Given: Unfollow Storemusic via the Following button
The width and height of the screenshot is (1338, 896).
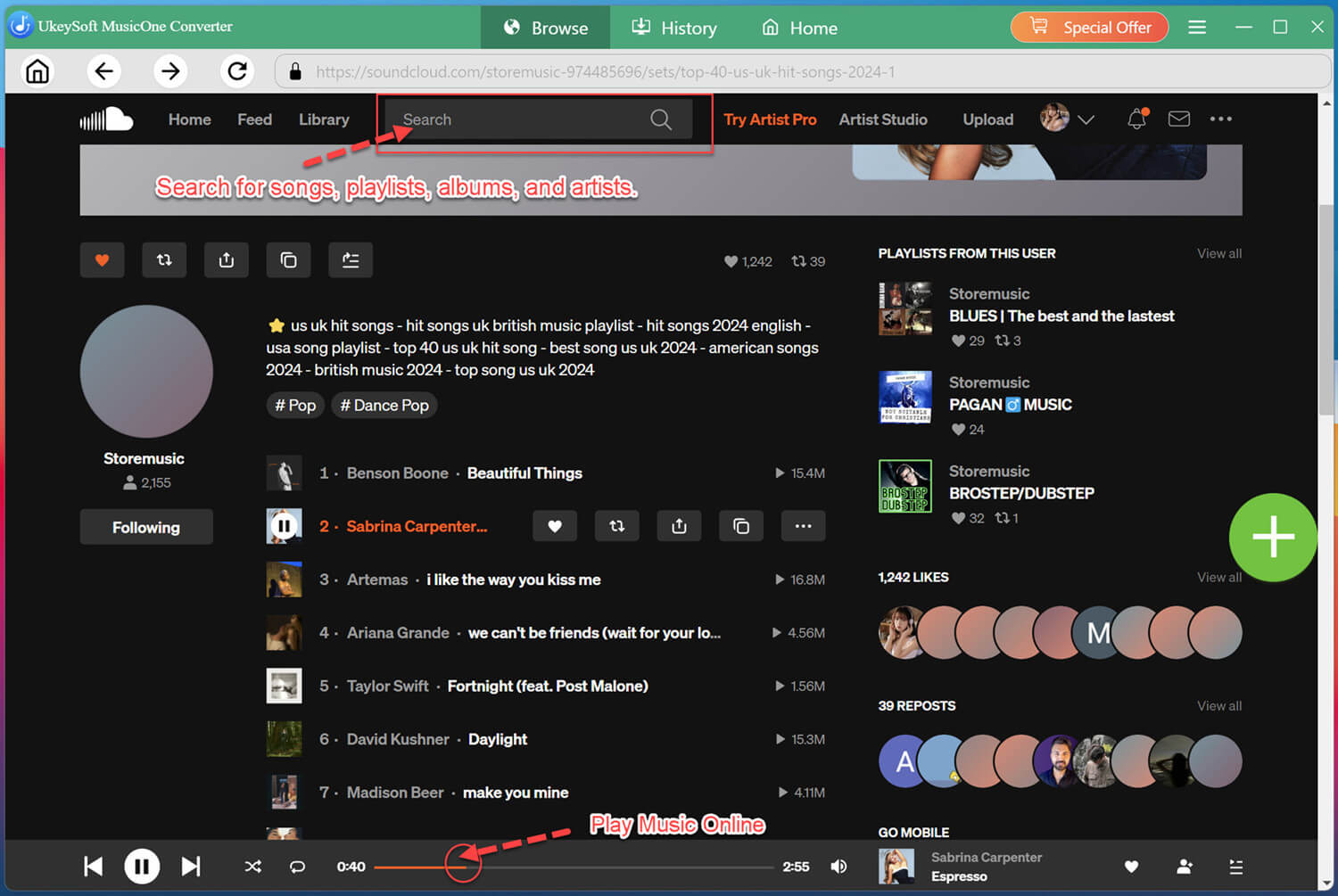Looking at the screenshot, I should tap(146, 527).
